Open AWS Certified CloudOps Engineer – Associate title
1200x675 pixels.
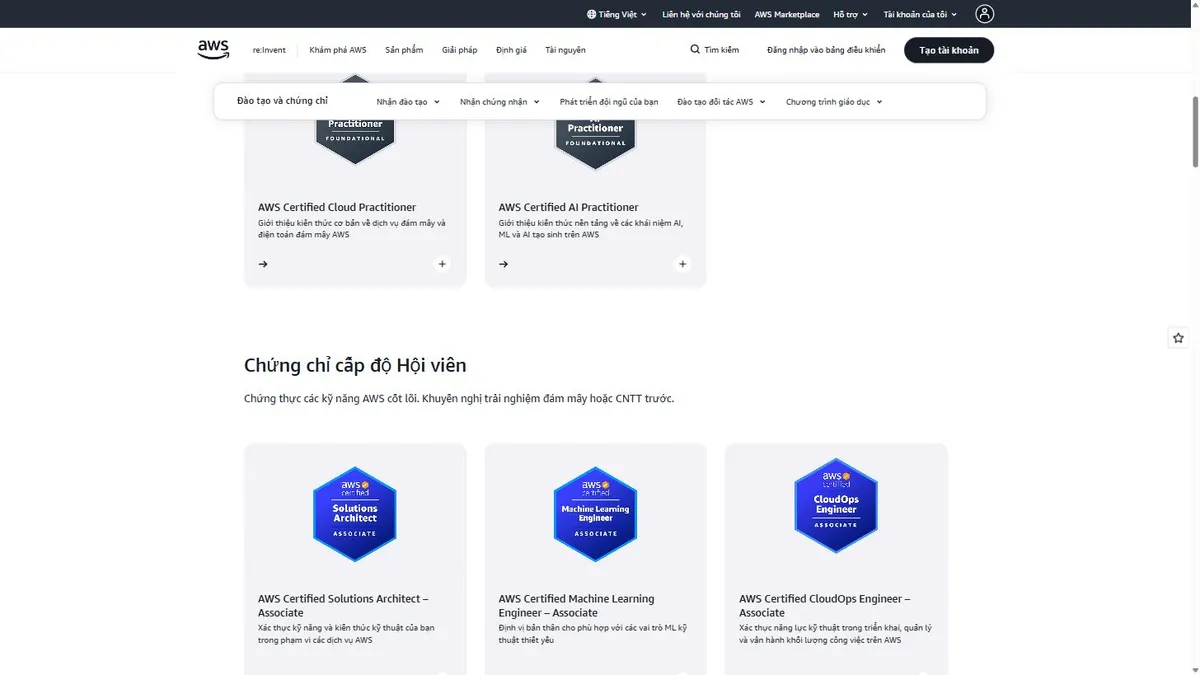(x=825, y=606)
